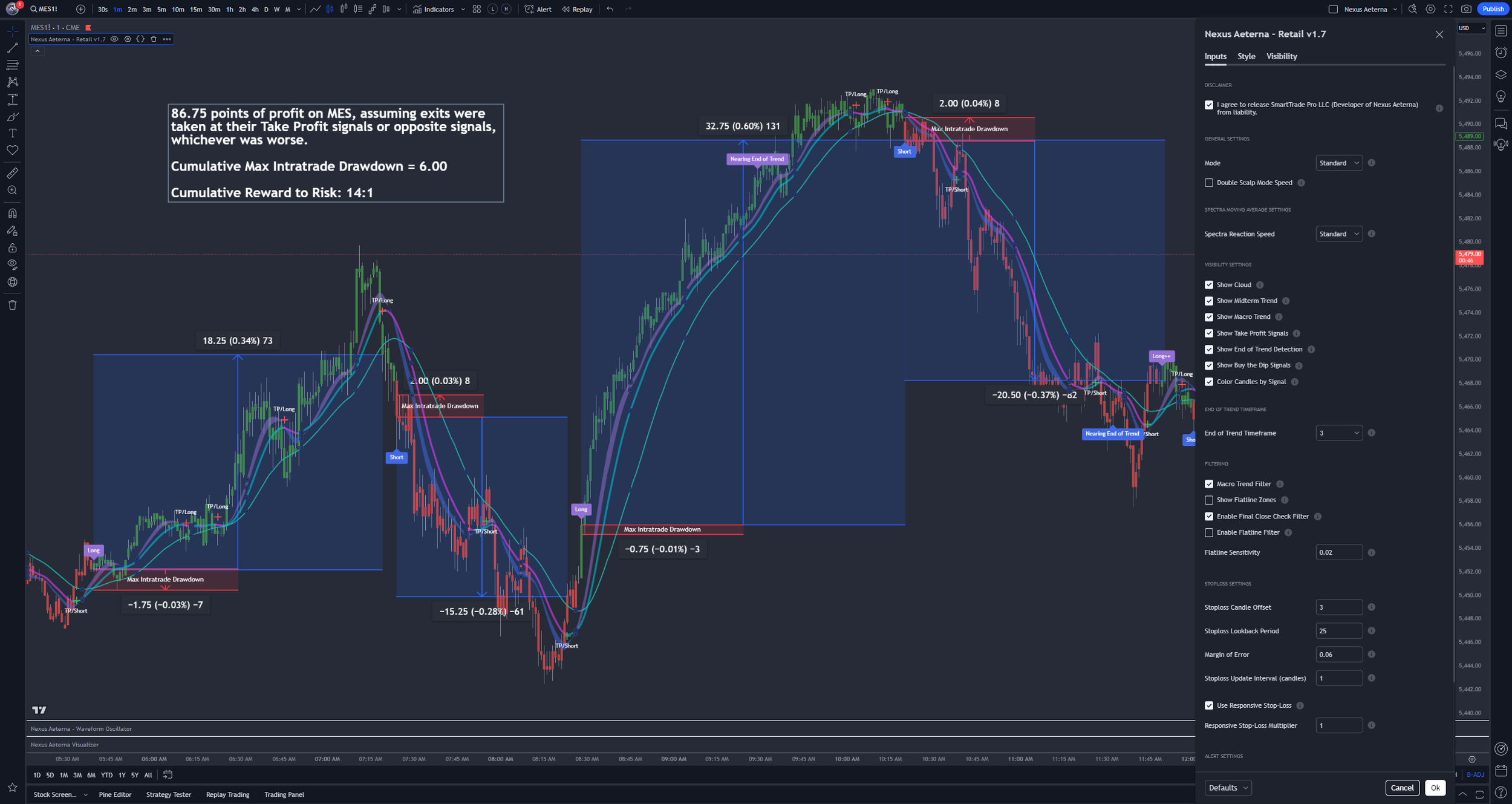The width and height of the screenshot is (1512, 804).
Task: Open the patterns drawing tools
Action: (x=12, y=82)
